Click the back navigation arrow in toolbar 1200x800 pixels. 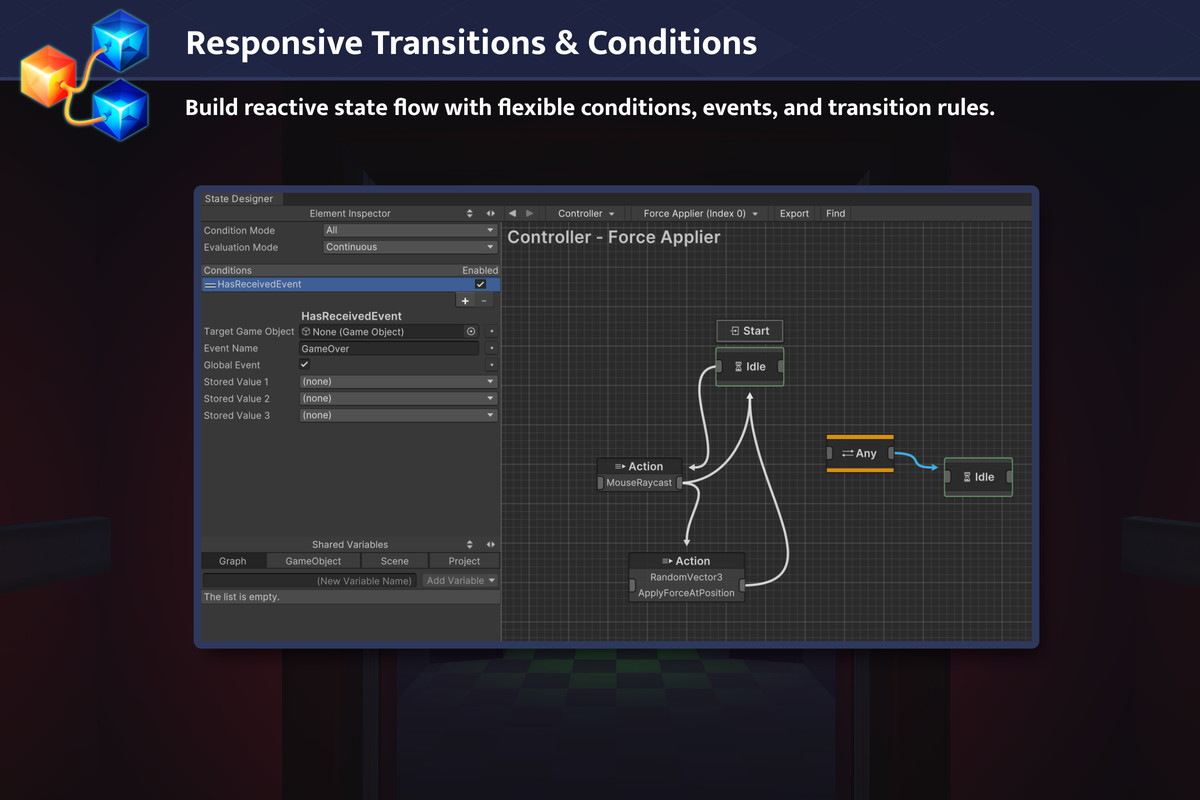click(x=513, y=213)
